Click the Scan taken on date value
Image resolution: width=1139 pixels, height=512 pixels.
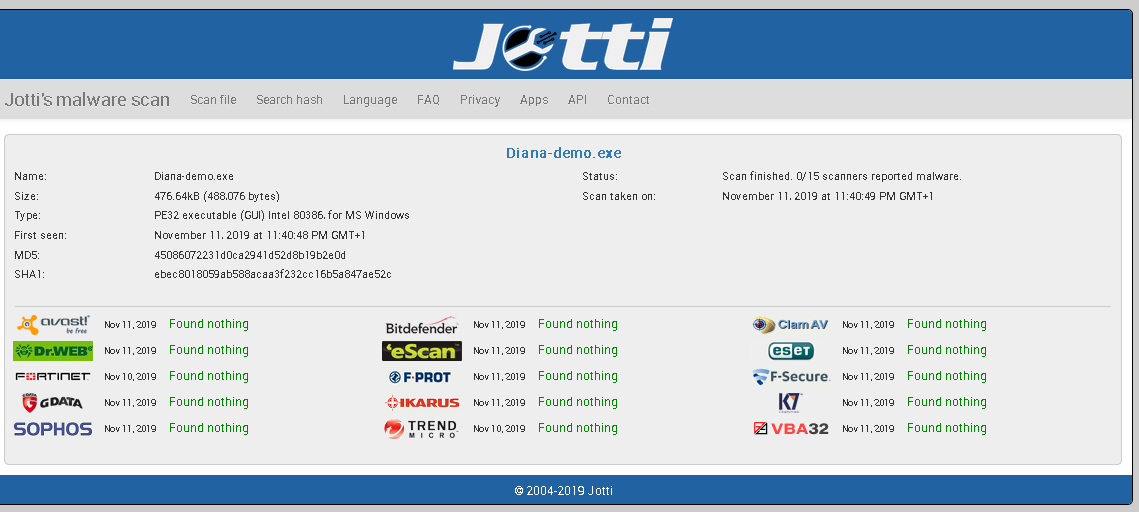tap(828, 196)
